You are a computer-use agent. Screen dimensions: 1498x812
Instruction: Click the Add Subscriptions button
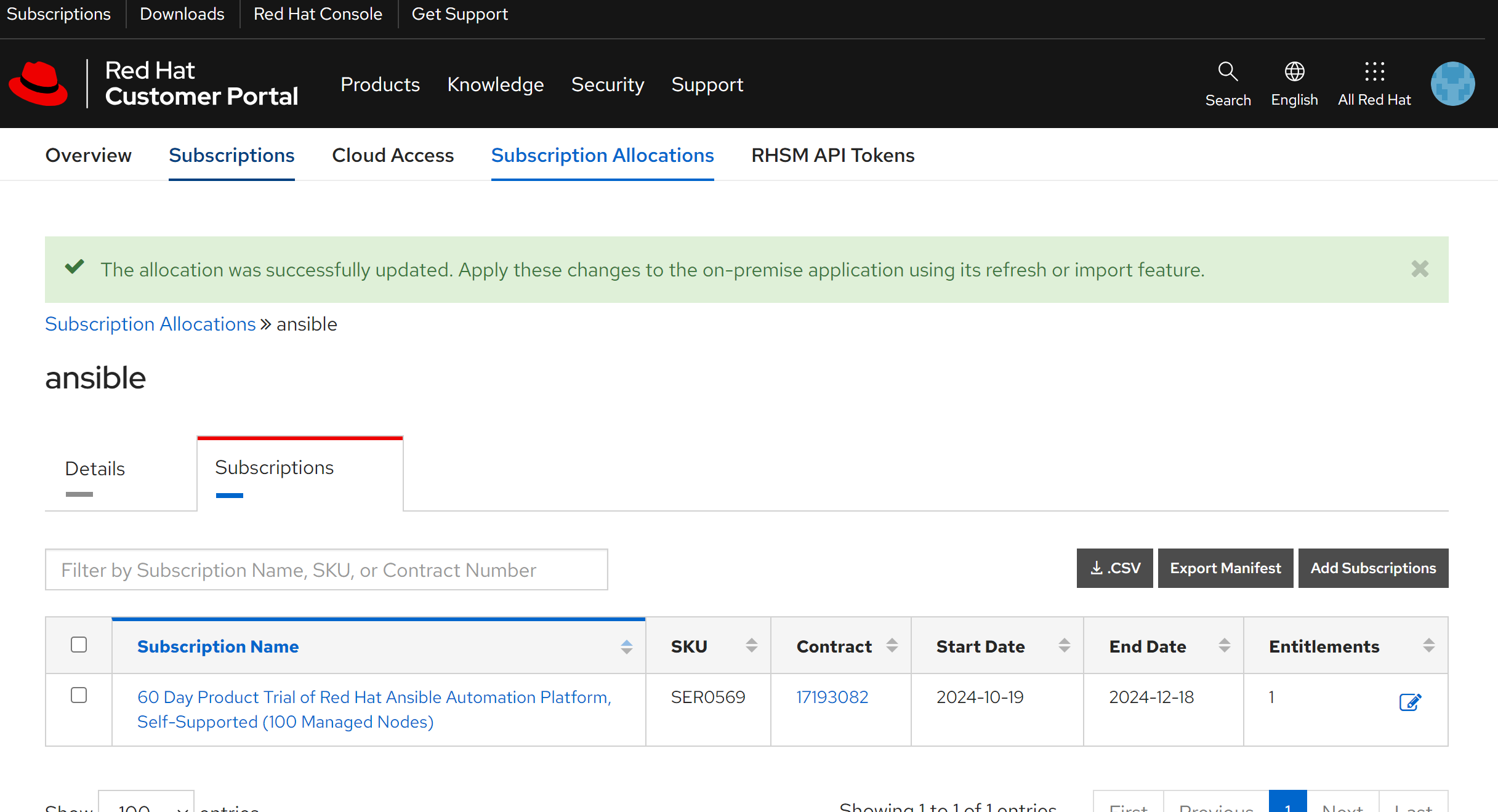point(1372,568)
